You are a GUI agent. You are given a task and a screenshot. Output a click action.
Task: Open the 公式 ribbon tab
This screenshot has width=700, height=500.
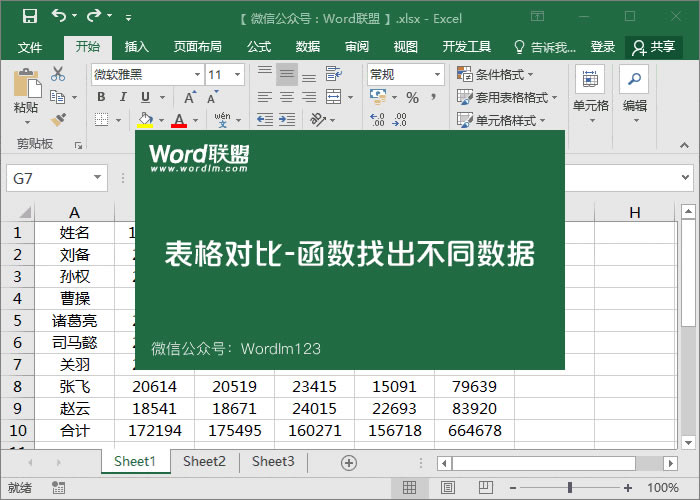tap(259, 47)
